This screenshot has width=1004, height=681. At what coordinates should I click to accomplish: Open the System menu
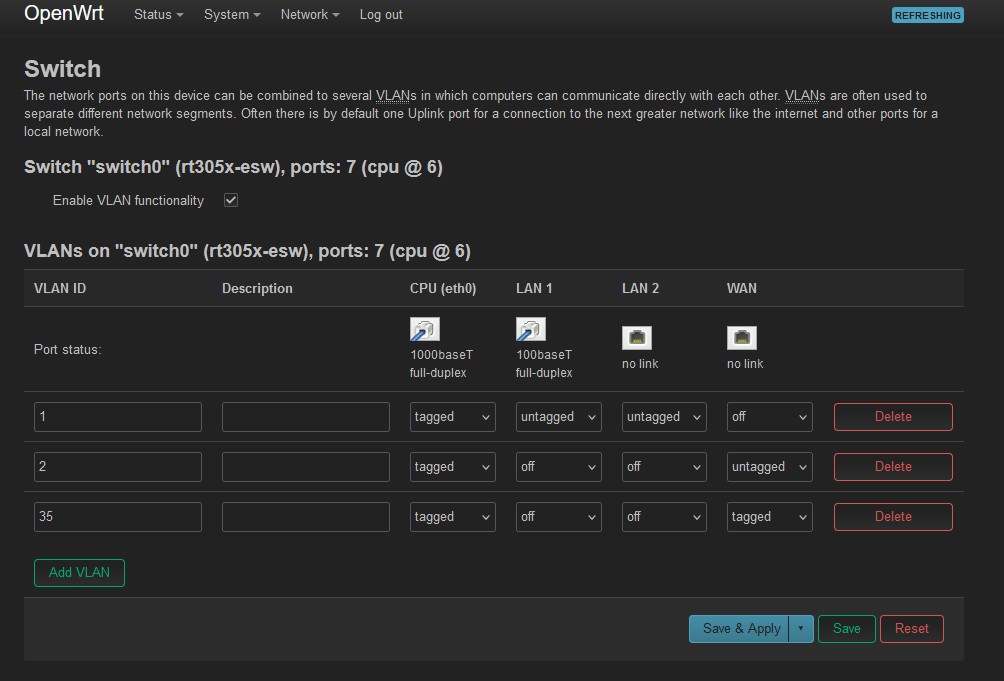(232, 15)
